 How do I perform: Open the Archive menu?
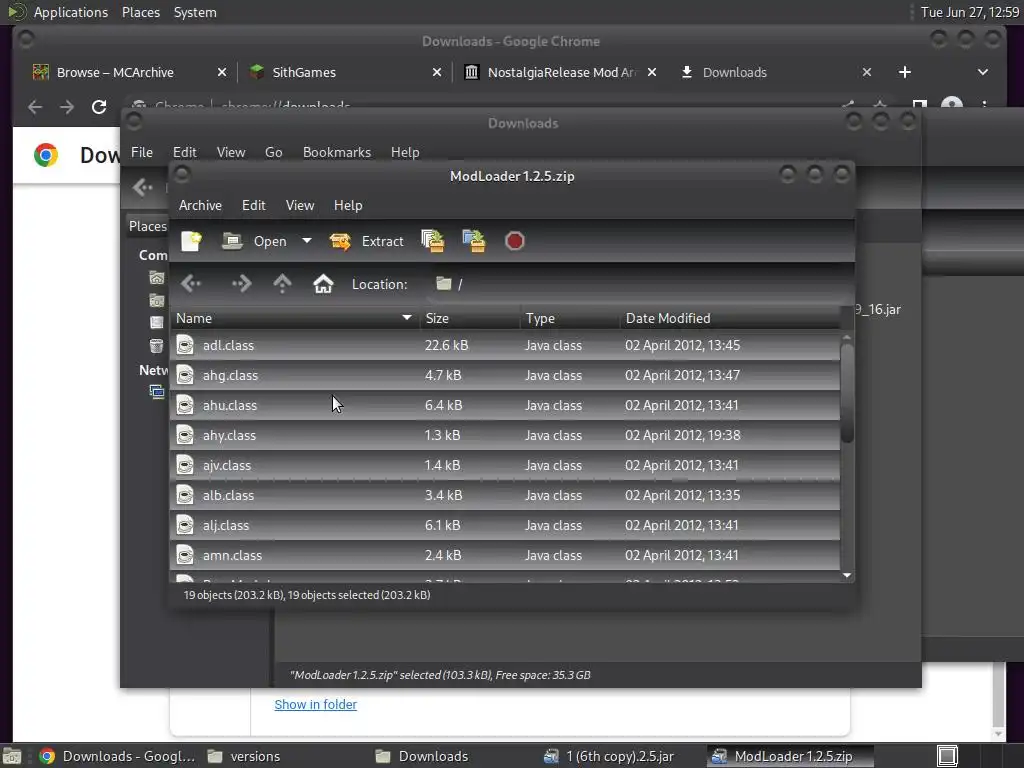point(200,205)
